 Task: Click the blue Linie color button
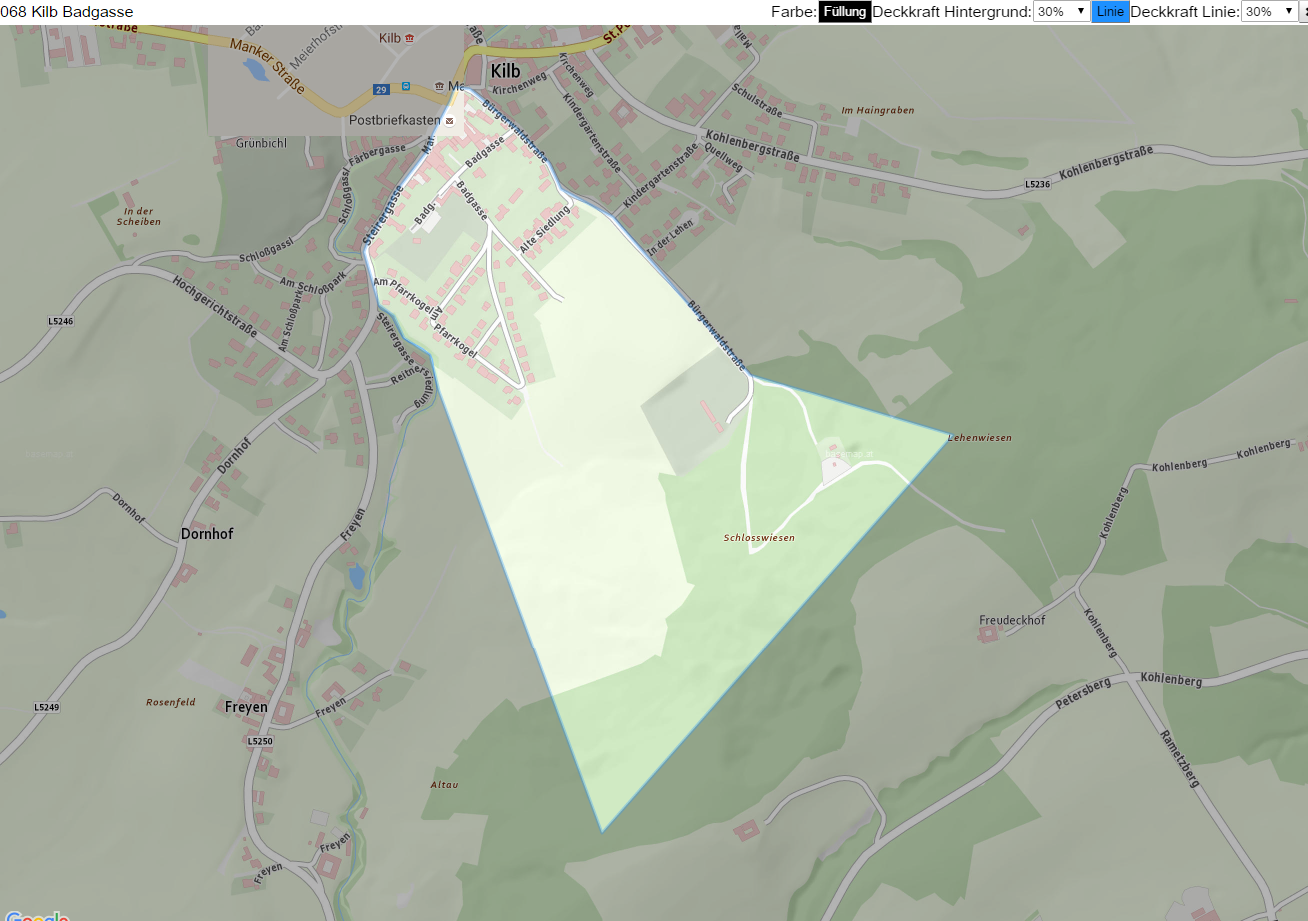(1110, 12)
